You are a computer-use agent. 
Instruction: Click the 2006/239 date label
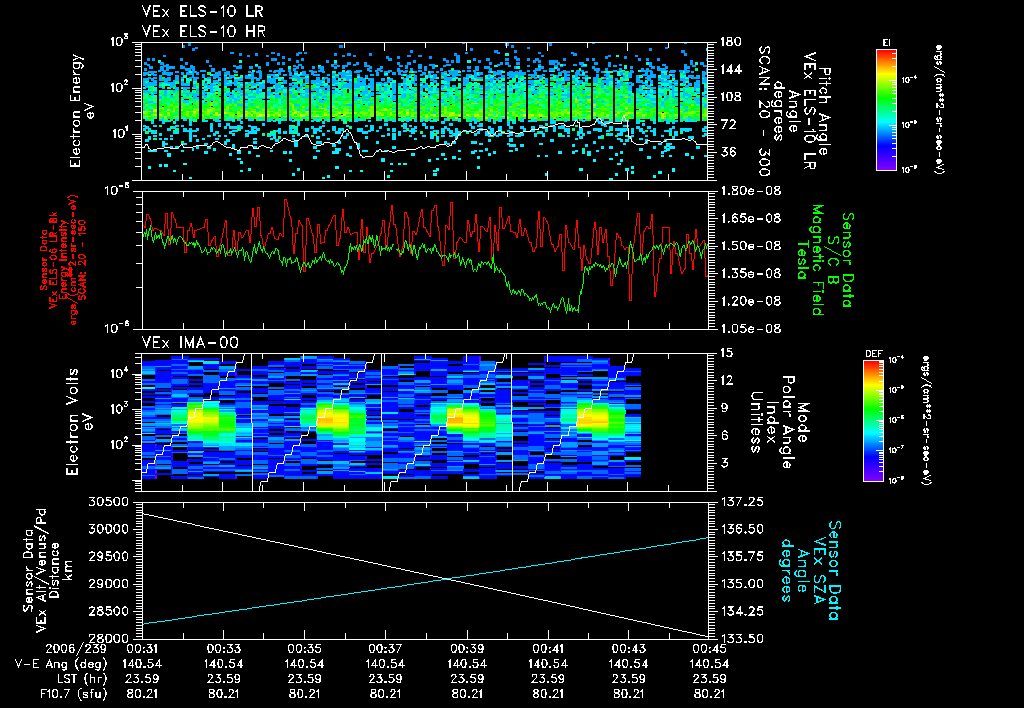coord(76,649)
